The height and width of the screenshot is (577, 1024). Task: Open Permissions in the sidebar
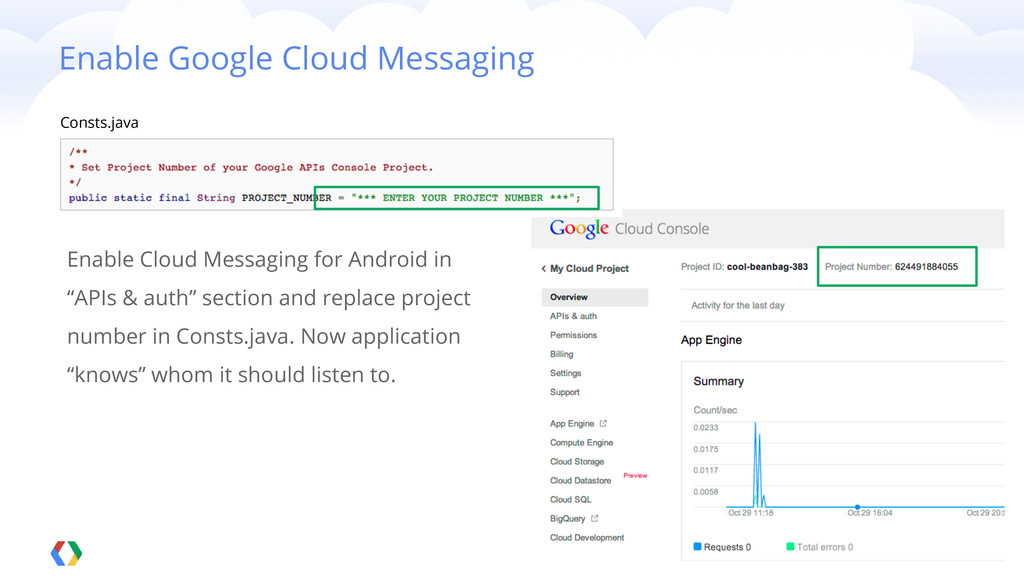tap(573, 335)
